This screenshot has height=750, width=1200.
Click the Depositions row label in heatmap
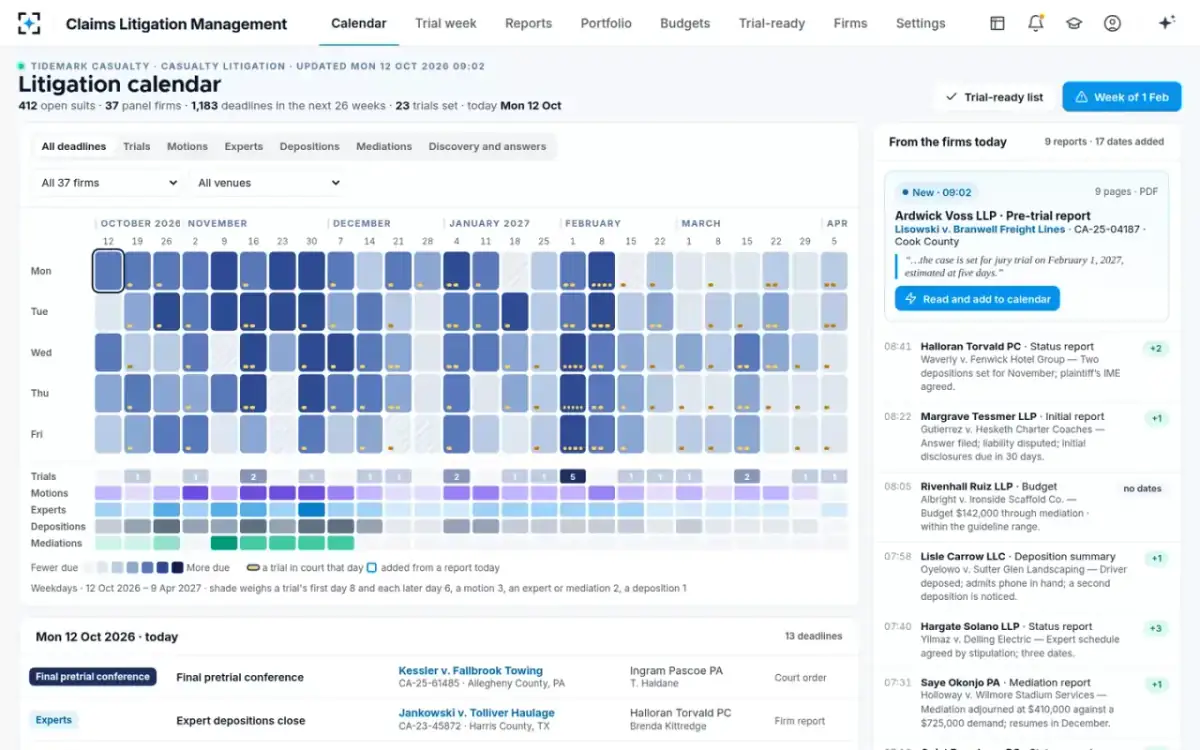[x=58, y=526]
